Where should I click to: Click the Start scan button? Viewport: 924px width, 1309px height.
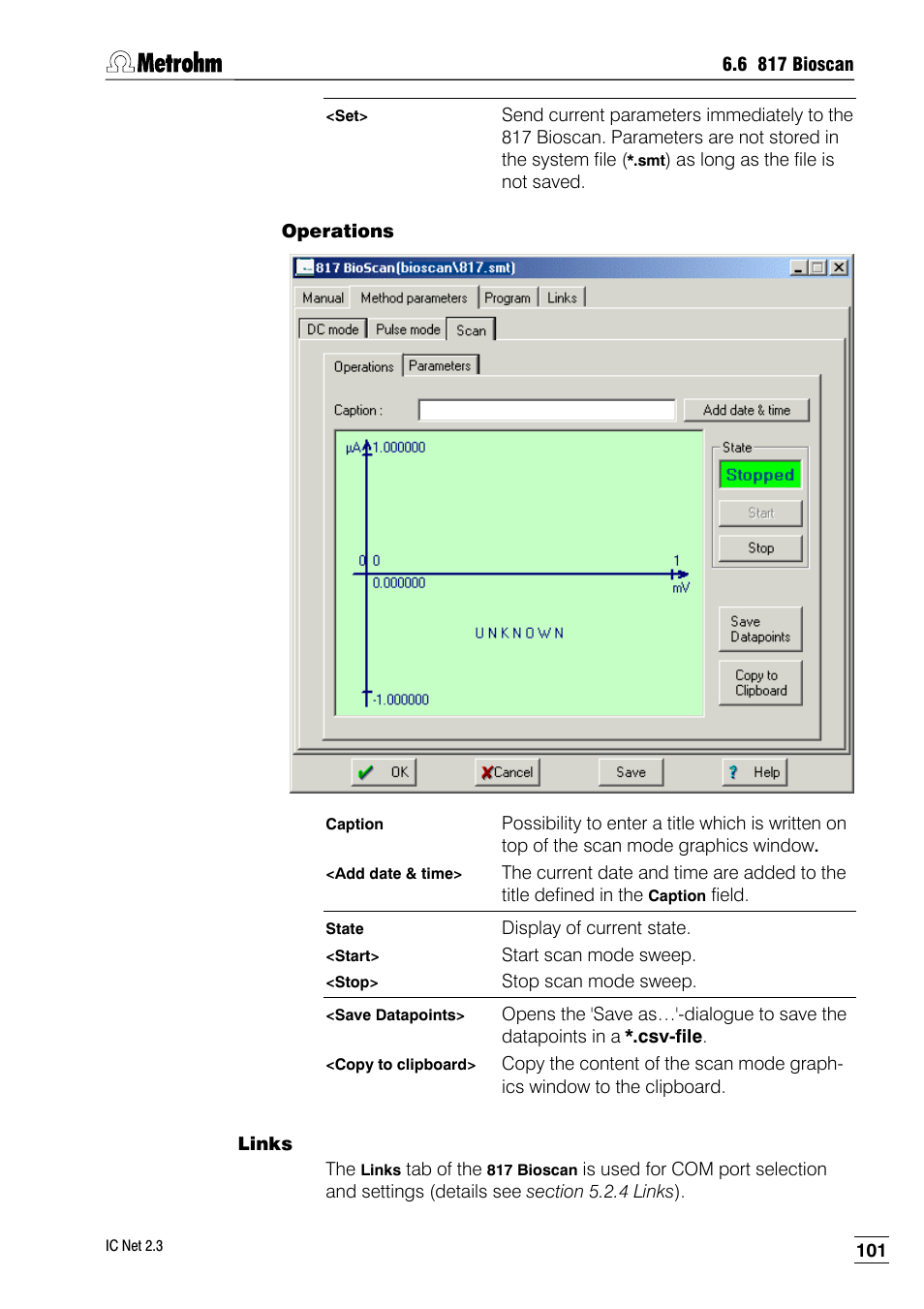761,513
